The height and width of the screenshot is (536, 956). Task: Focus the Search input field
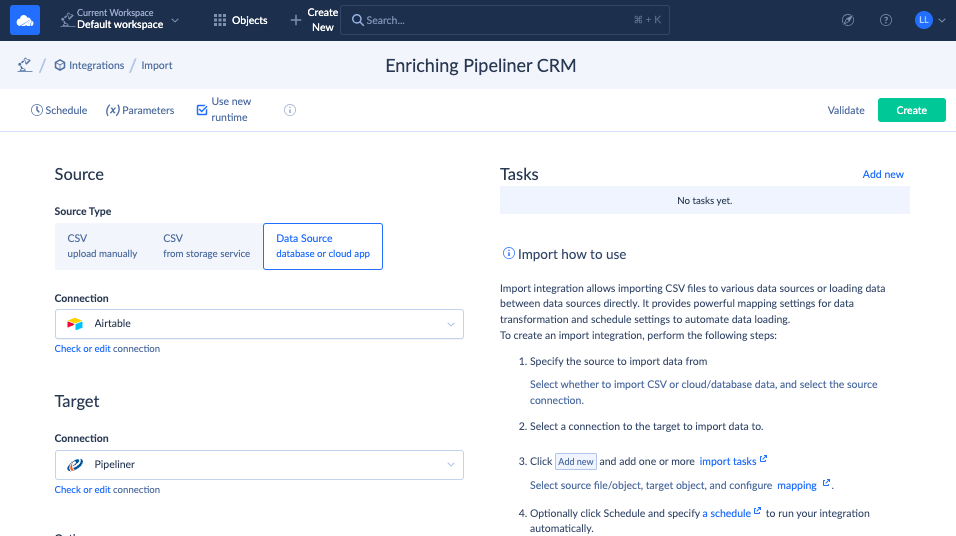click(505, 20)
